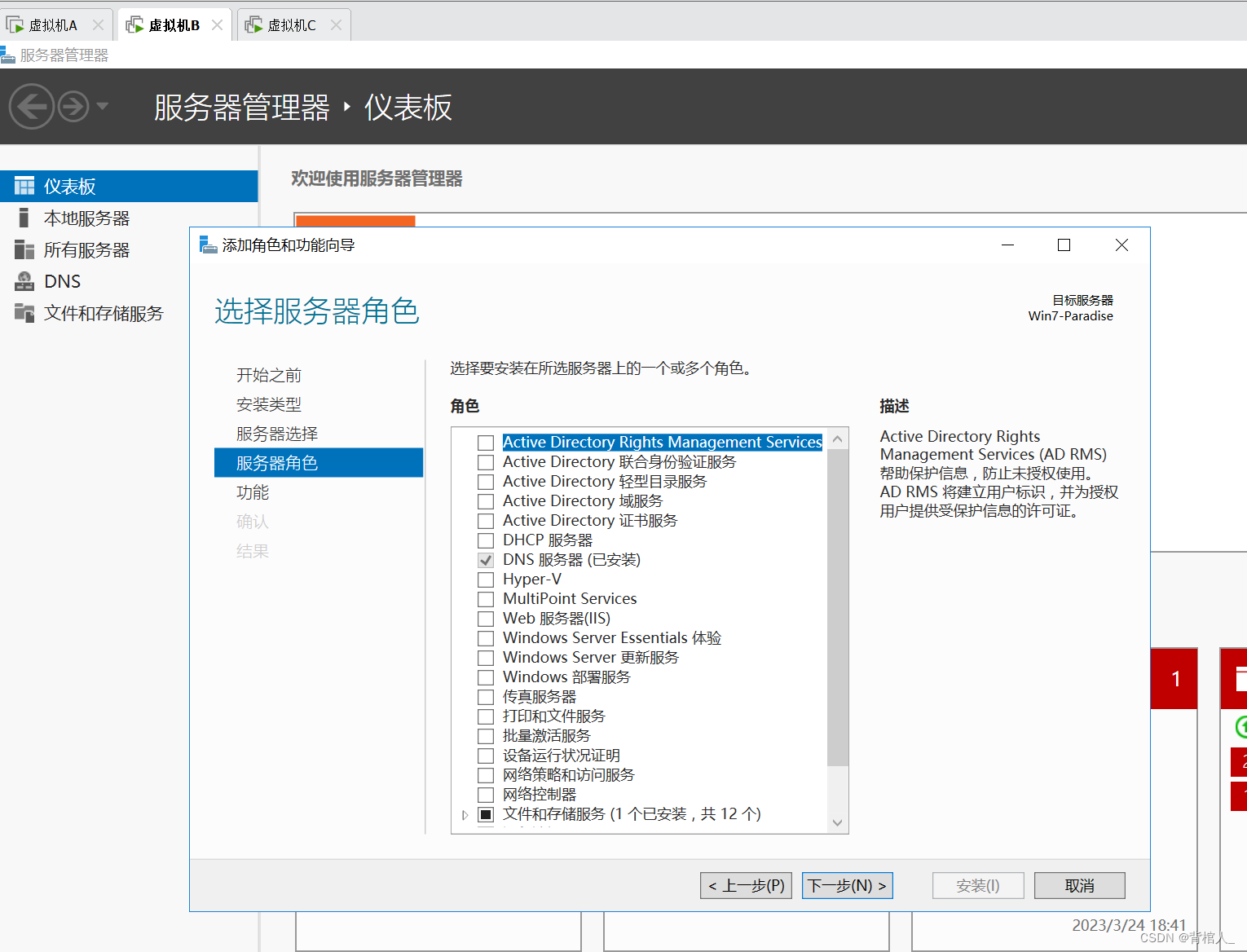Expand the 文件和存储服务 tree node

465,814
